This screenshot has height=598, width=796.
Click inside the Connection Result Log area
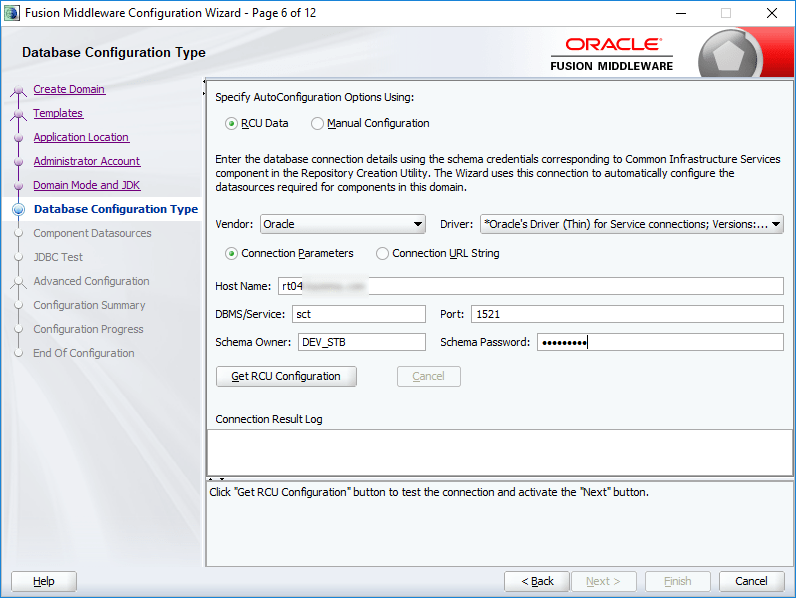pos(500,452)
